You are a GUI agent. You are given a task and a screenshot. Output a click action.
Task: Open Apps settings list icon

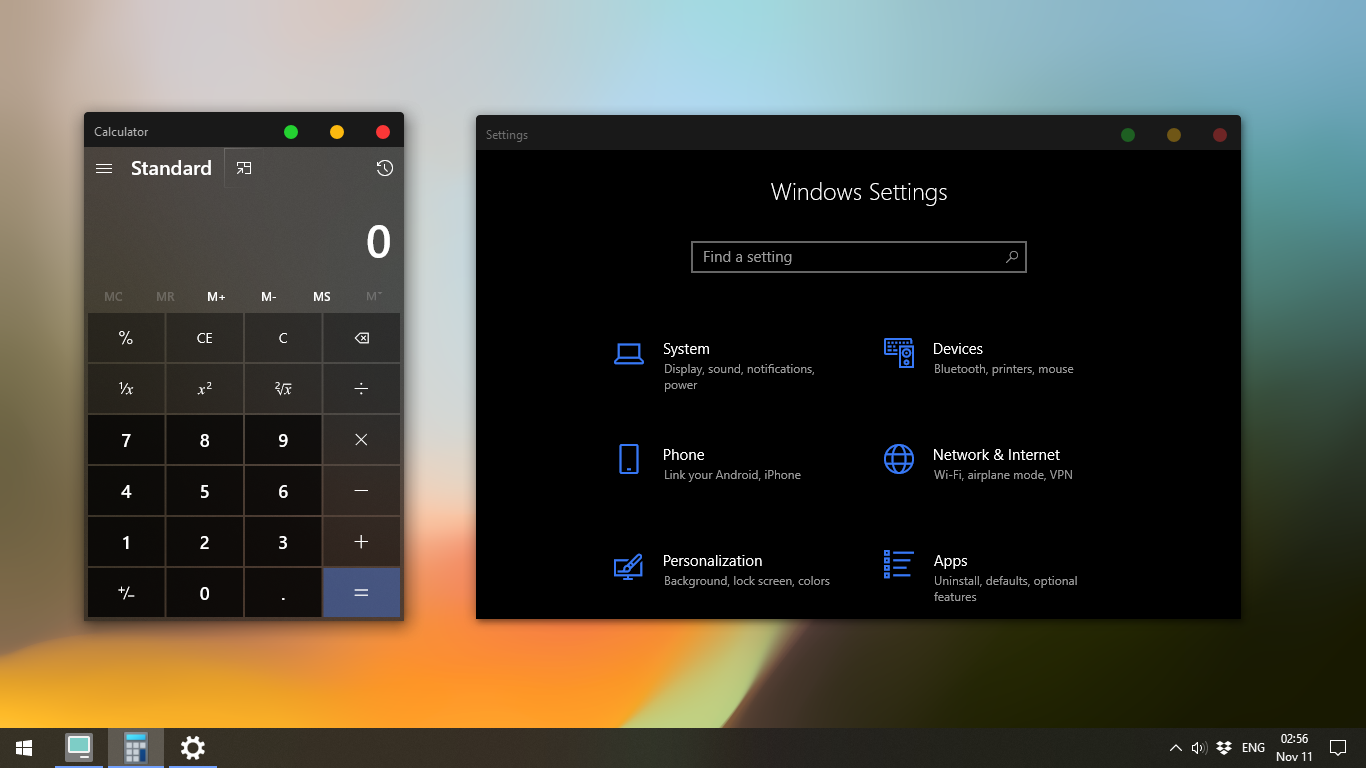899,564
